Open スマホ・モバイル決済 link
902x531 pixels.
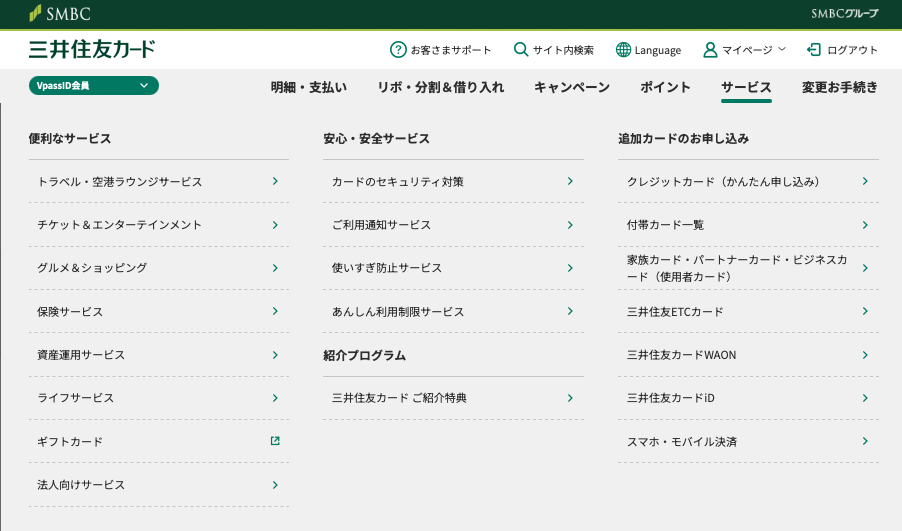(x=748, y=441)
